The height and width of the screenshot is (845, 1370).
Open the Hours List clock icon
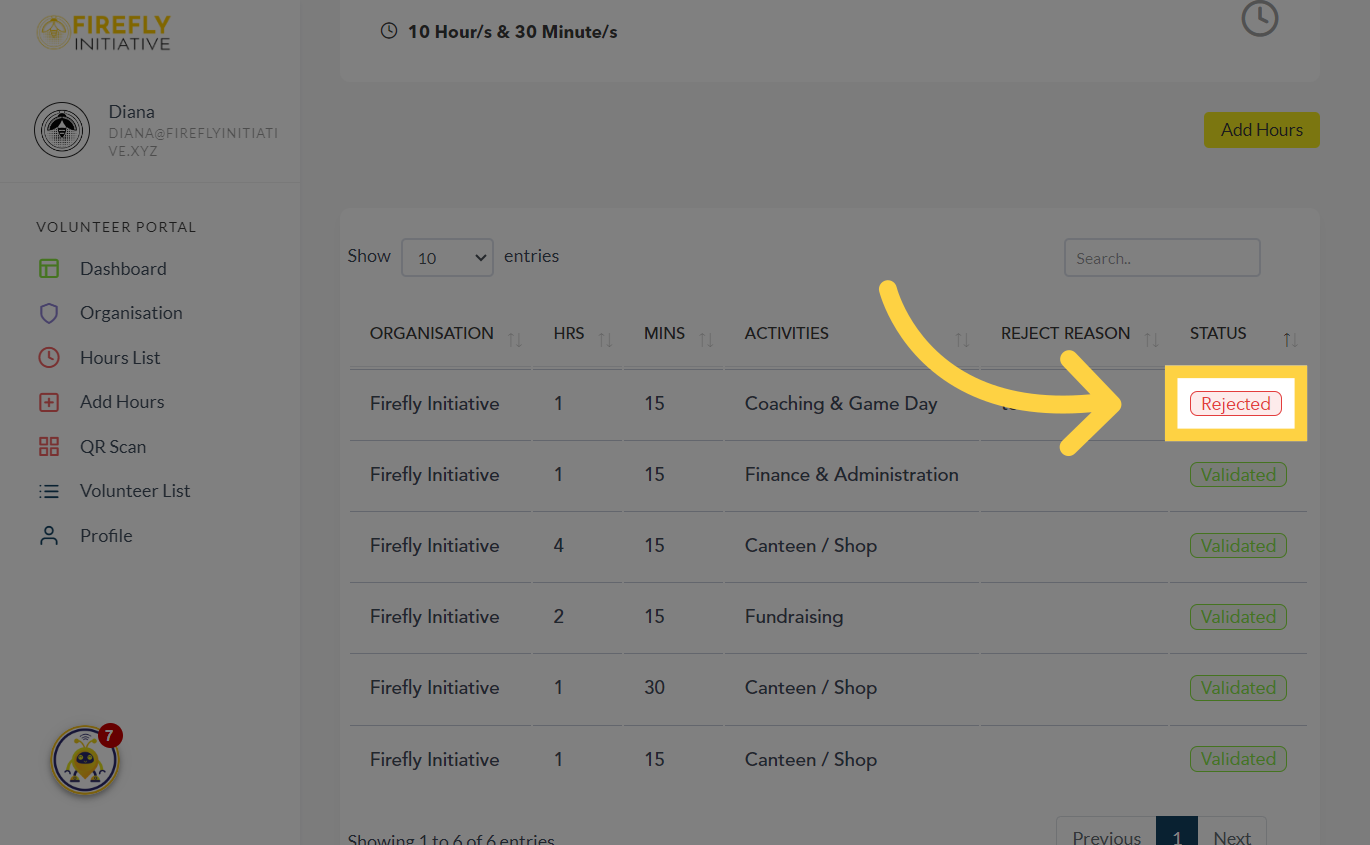[x=48, y=357]
